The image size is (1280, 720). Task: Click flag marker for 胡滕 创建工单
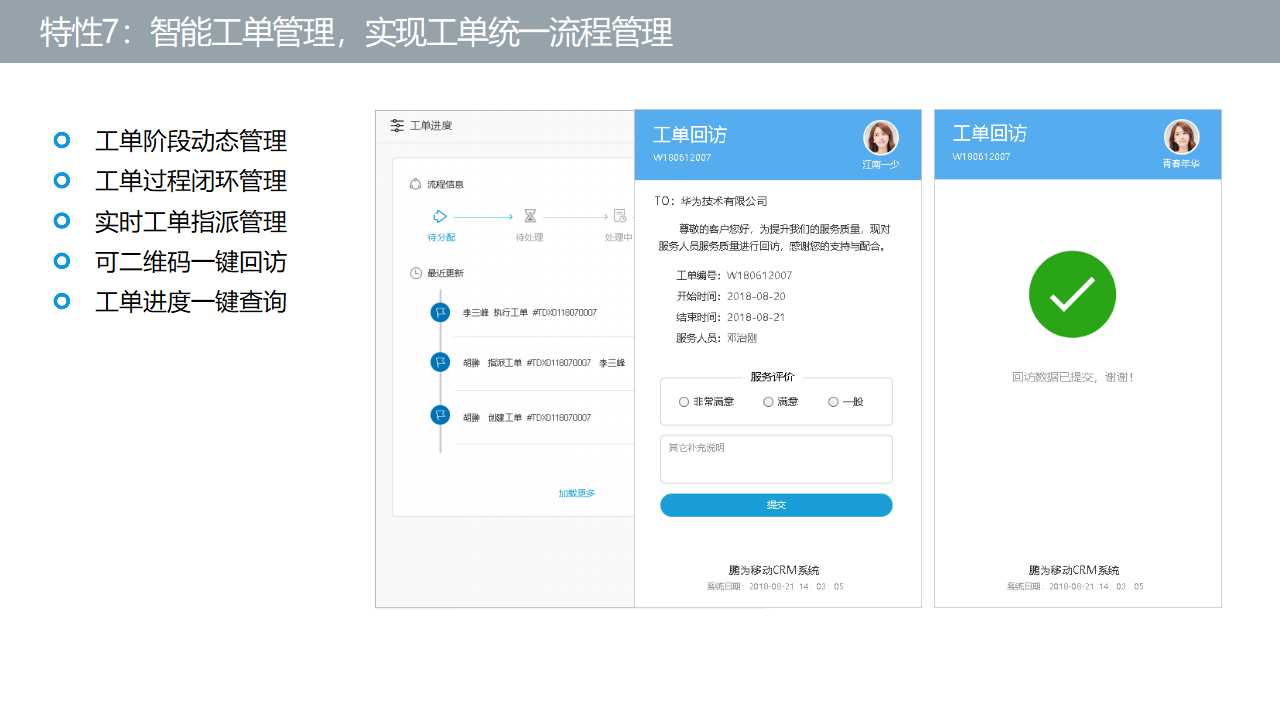(440, 415)
